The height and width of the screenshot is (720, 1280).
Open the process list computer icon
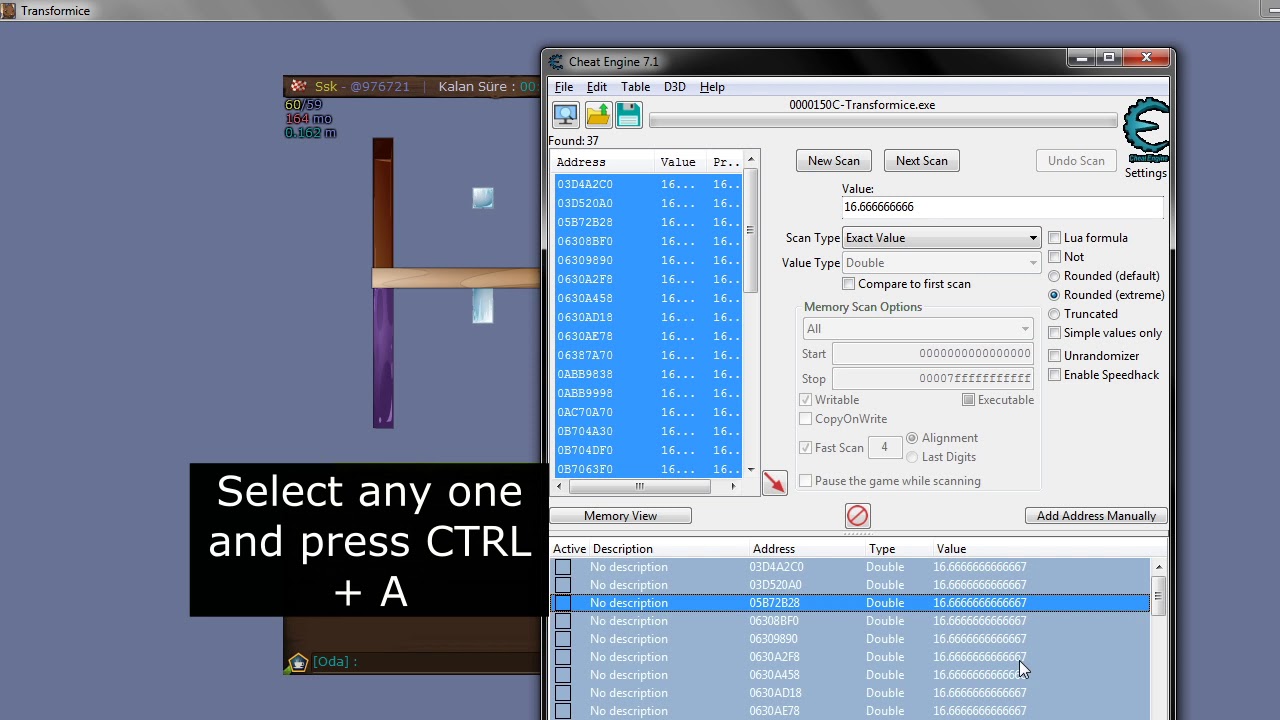pos(565,114)
